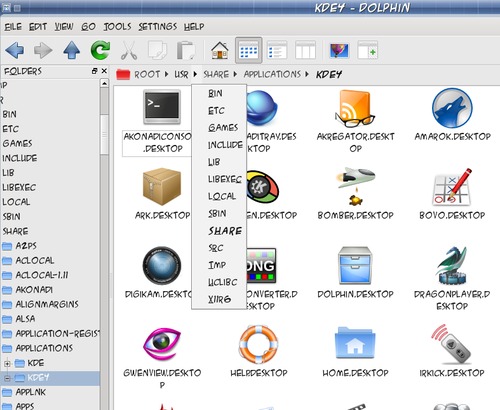
Task: Switch to Columns view mode
Action: coord(305,51)
